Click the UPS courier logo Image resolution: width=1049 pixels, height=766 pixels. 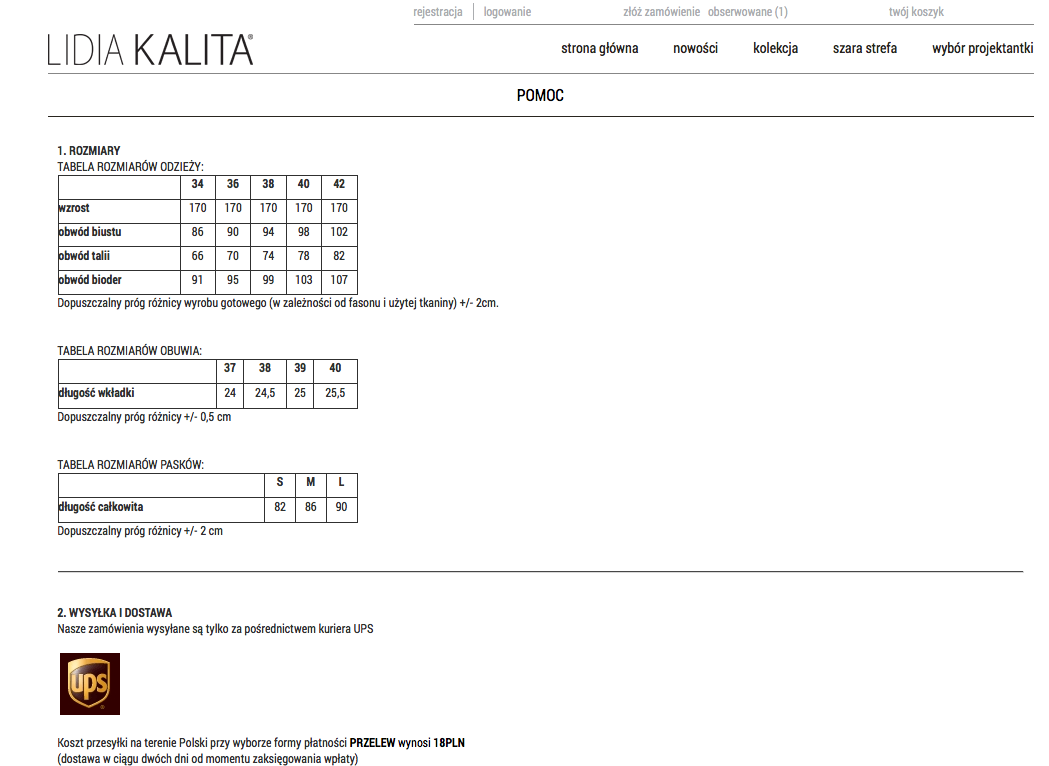[90, 684]
